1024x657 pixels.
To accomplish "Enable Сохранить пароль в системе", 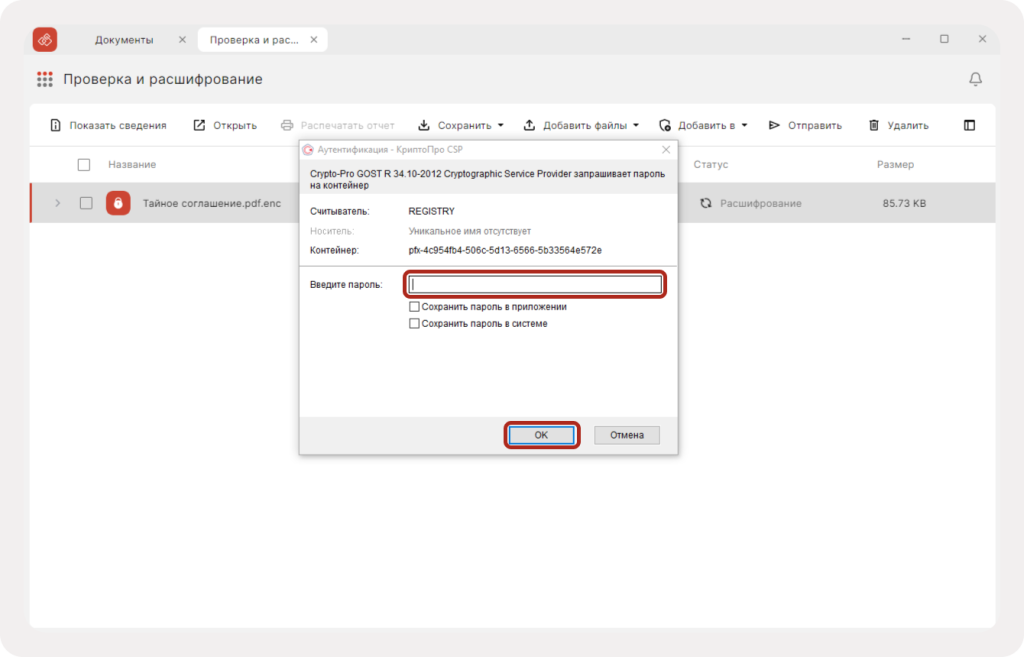I will (x=414, y=323).
